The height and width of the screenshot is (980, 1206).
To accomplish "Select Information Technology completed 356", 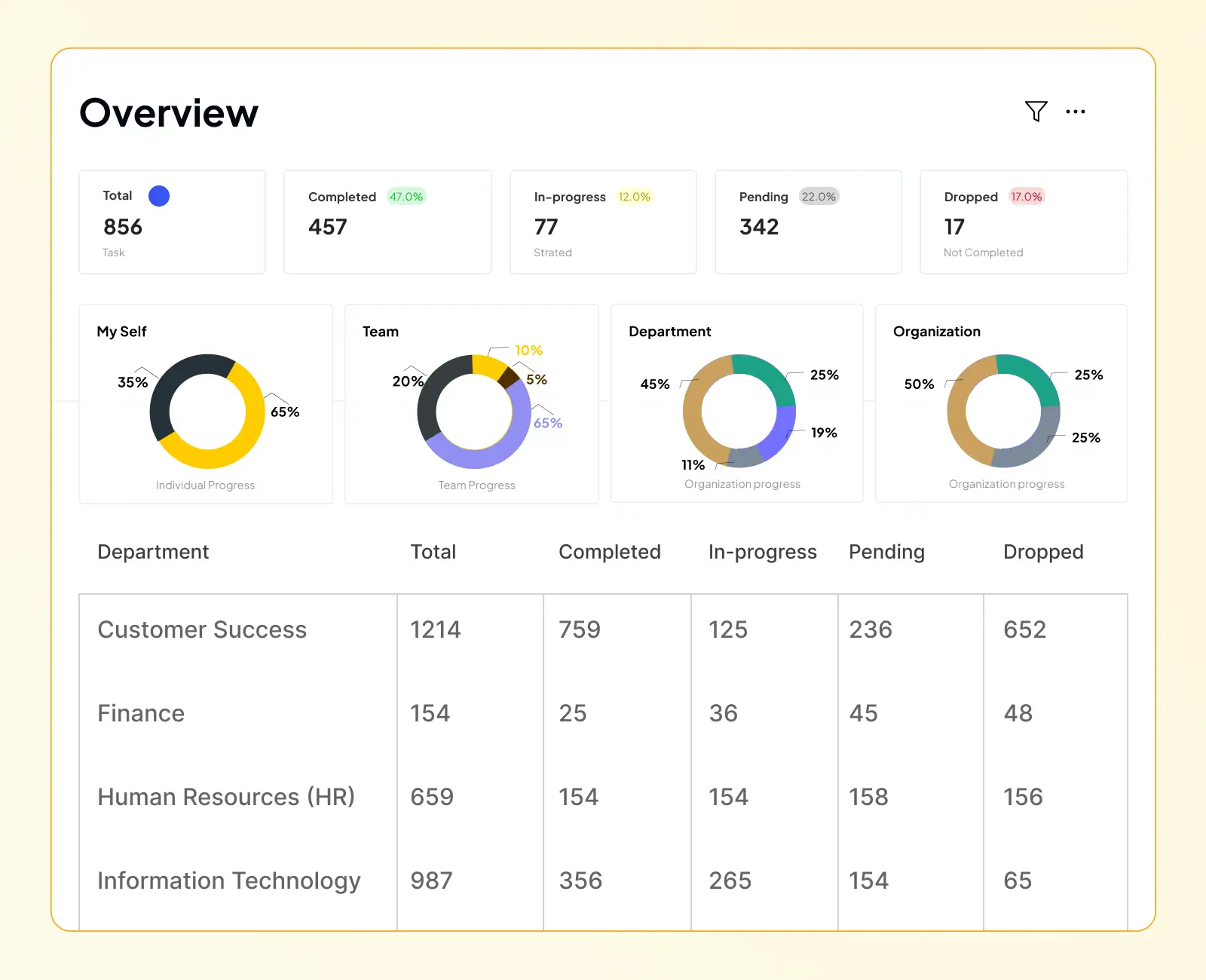I will coord(580,880).
